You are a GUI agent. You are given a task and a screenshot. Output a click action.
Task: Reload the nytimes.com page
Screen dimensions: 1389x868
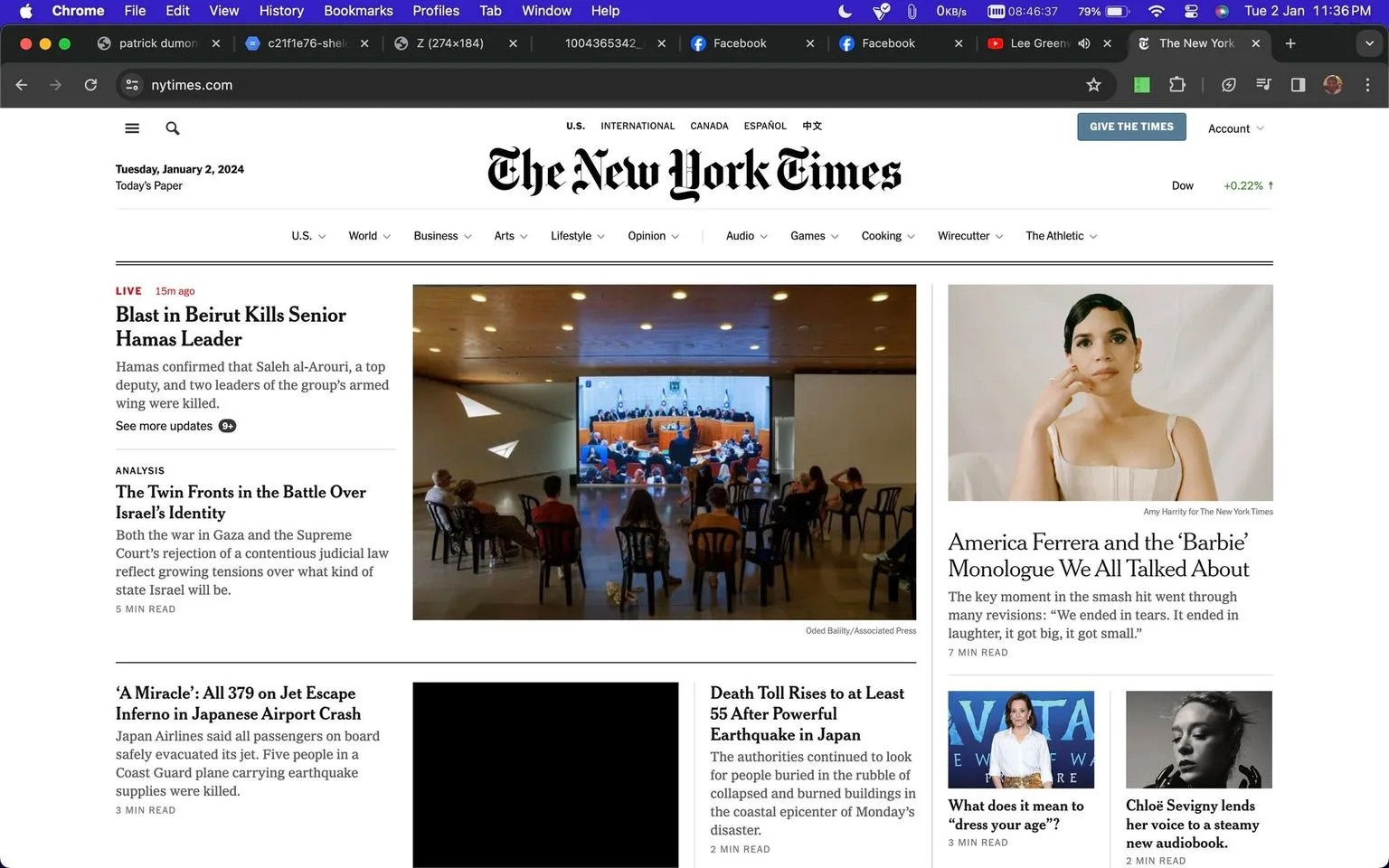90,85
